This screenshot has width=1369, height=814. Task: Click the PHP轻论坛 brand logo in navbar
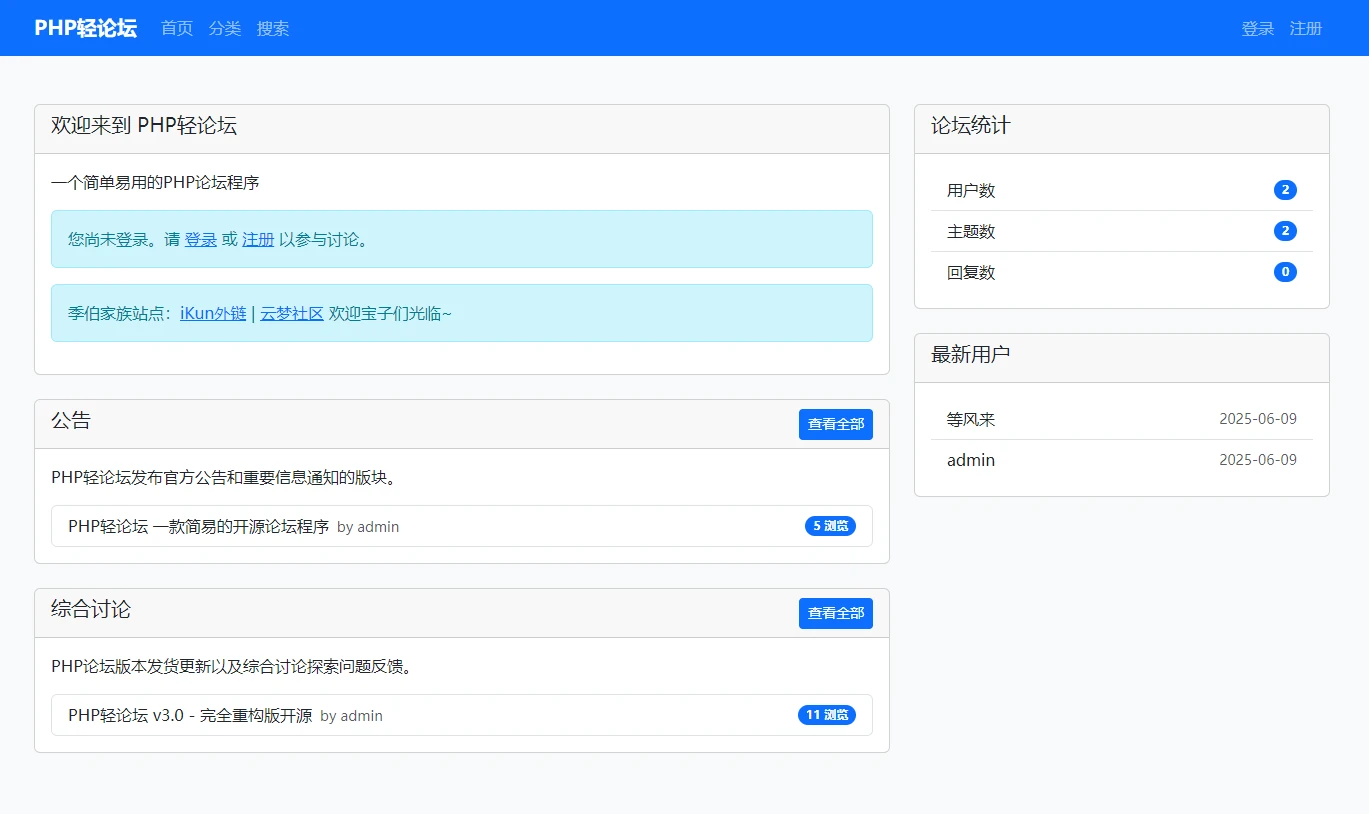86,28
